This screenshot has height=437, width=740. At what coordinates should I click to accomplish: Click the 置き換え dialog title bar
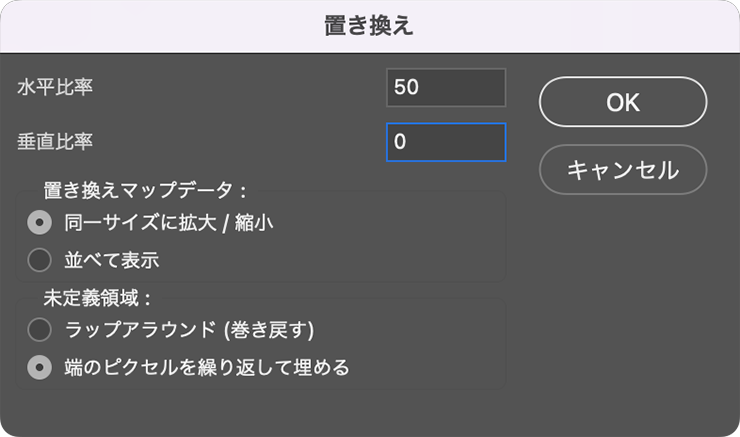(x=370, y=26)
